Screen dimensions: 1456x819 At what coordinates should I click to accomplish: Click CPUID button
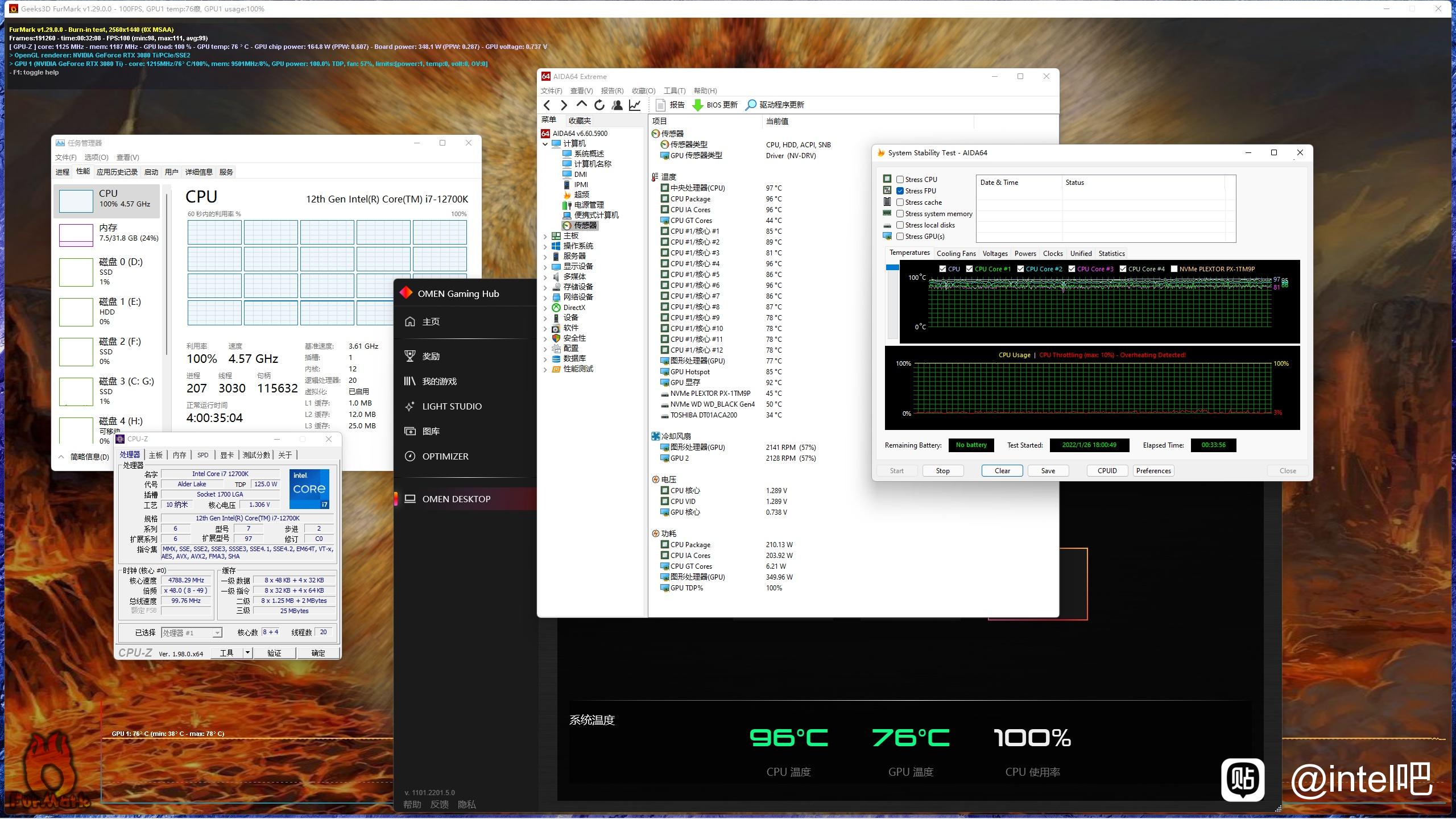1107,471
